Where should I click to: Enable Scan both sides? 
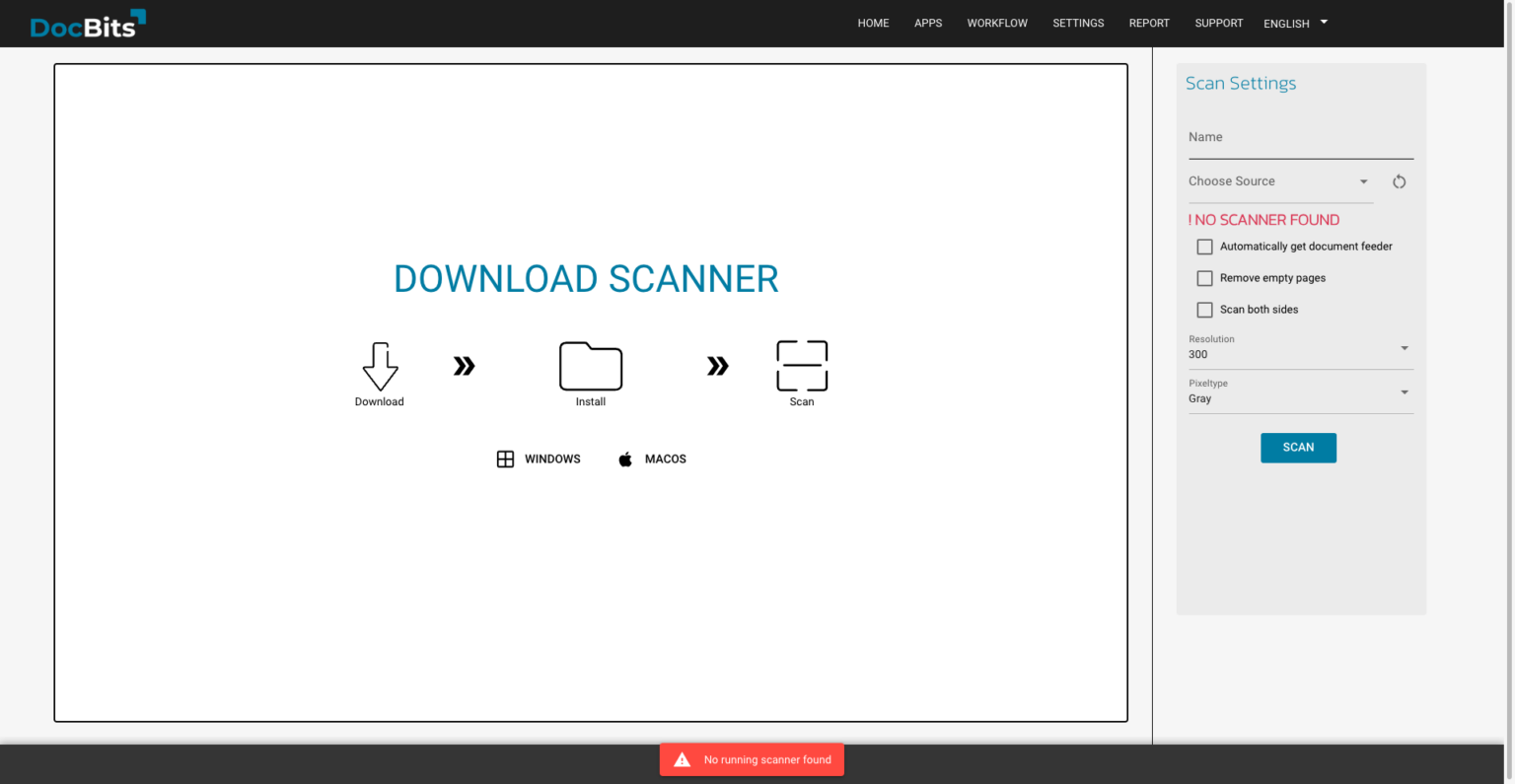1204,309
